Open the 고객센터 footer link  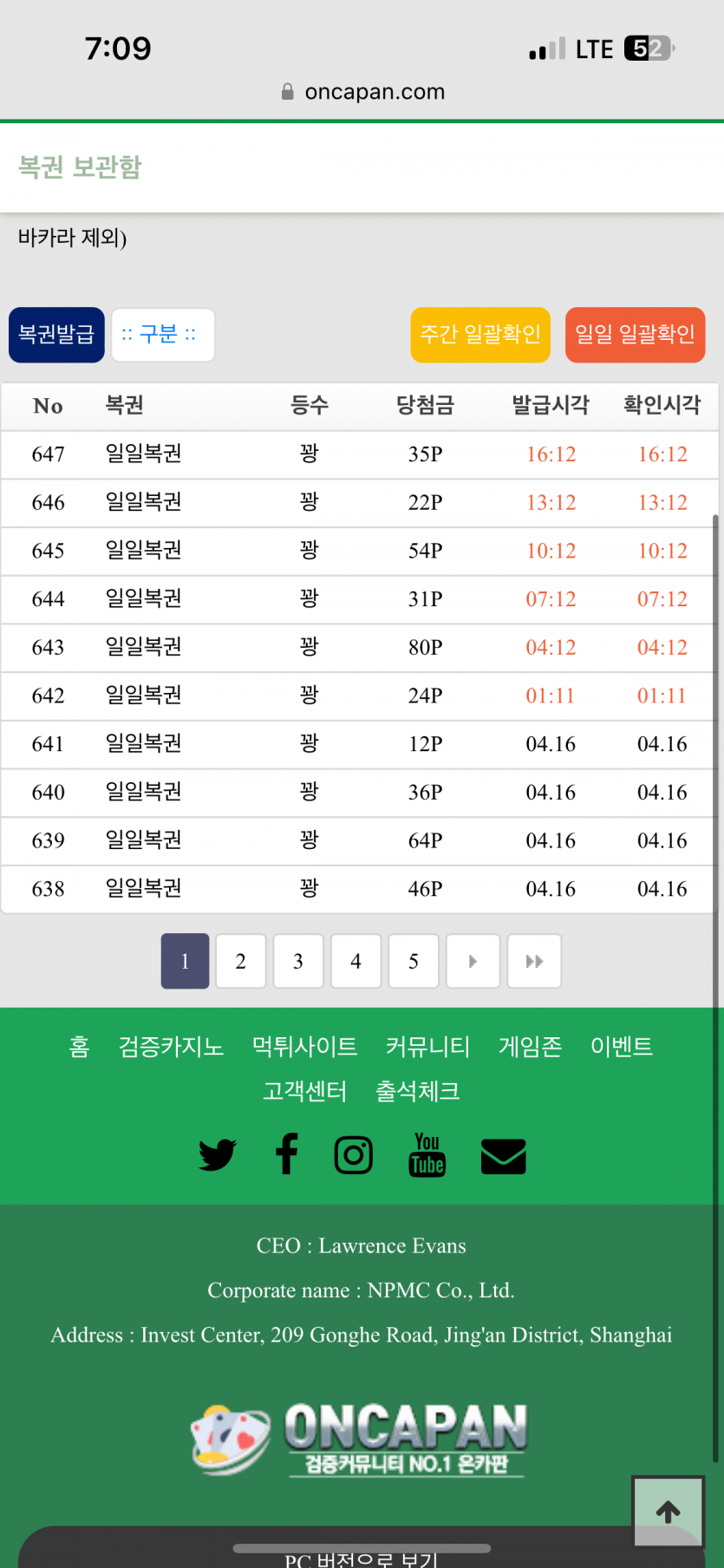[x=304, y=1091]
